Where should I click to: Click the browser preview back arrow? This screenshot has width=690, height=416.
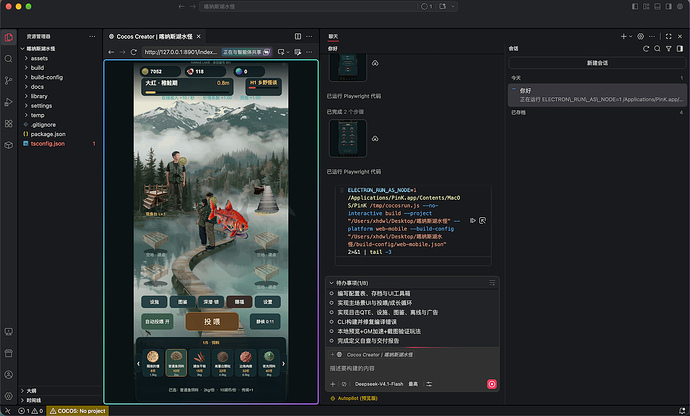(111, 52)
